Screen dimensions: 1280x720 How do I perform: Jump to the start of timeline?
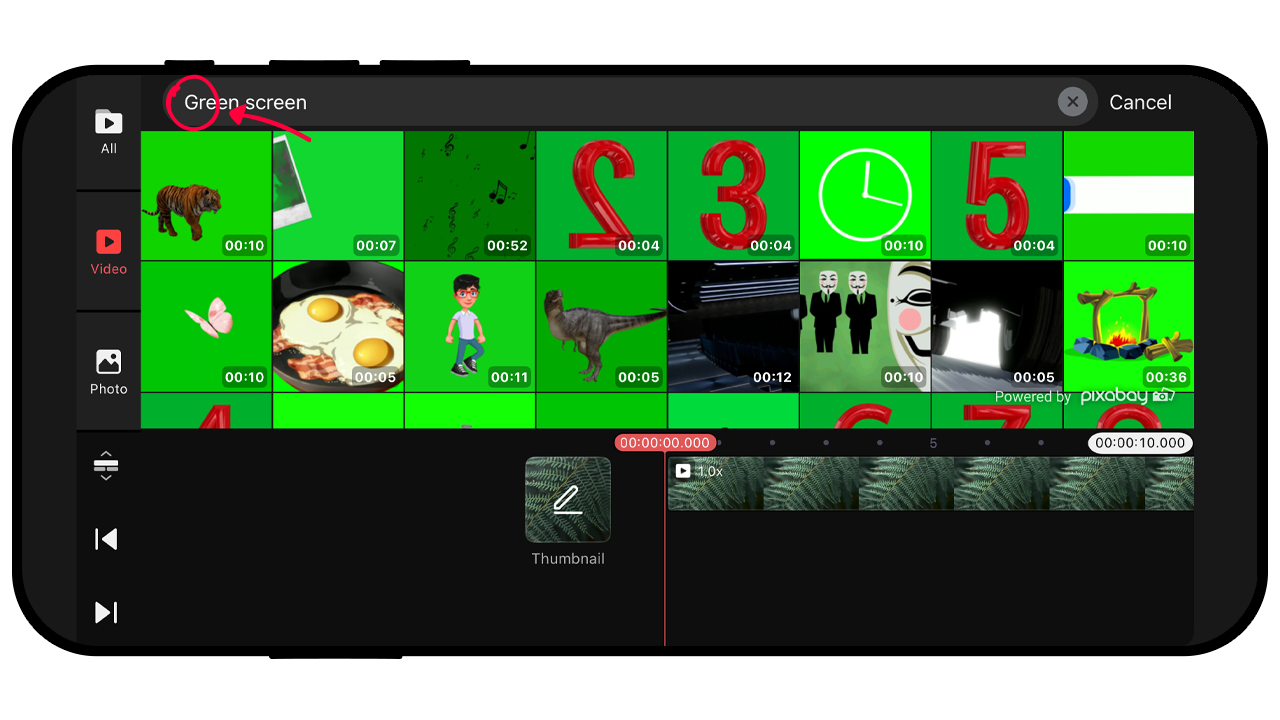coord(106,539)
